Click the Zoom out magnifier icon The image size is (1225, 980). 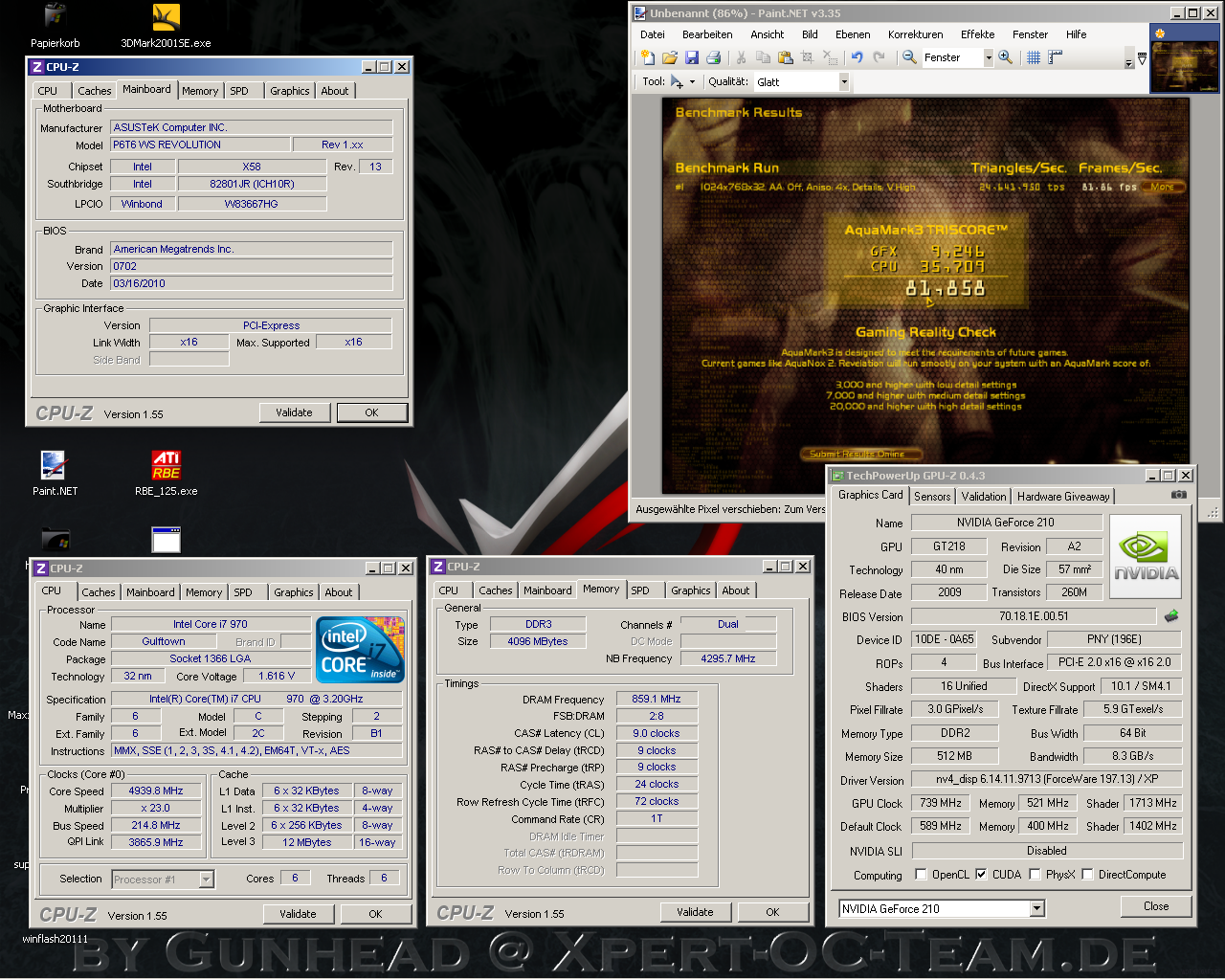click(x=910, y=58)
